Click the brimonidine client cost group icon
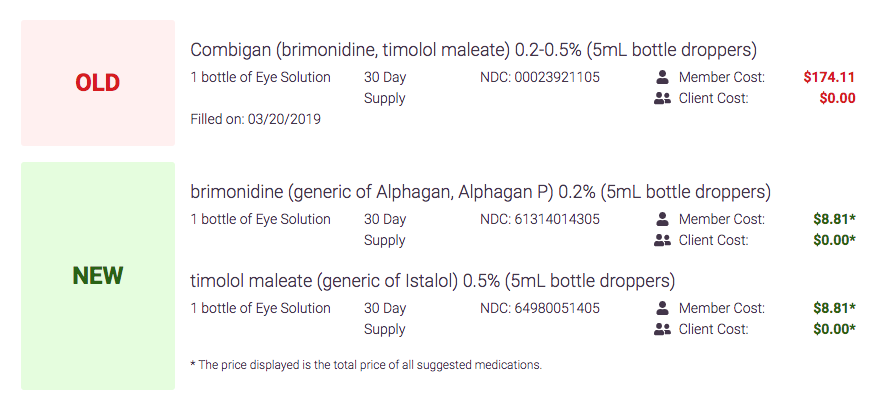 662,241
